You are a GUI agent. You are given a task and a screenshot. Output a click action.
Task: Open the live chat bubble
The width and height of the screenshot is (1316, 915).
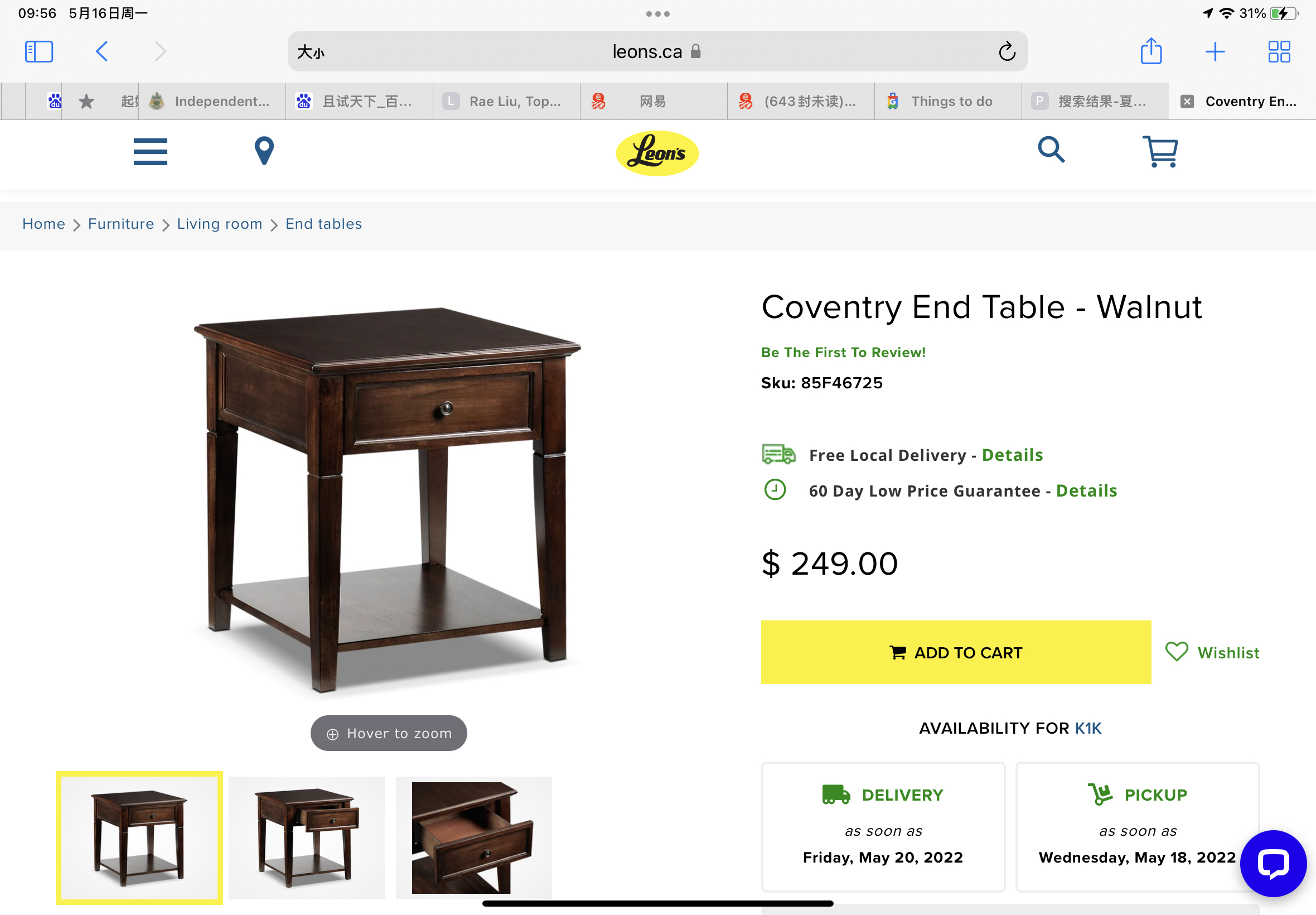pos(1273,864)
